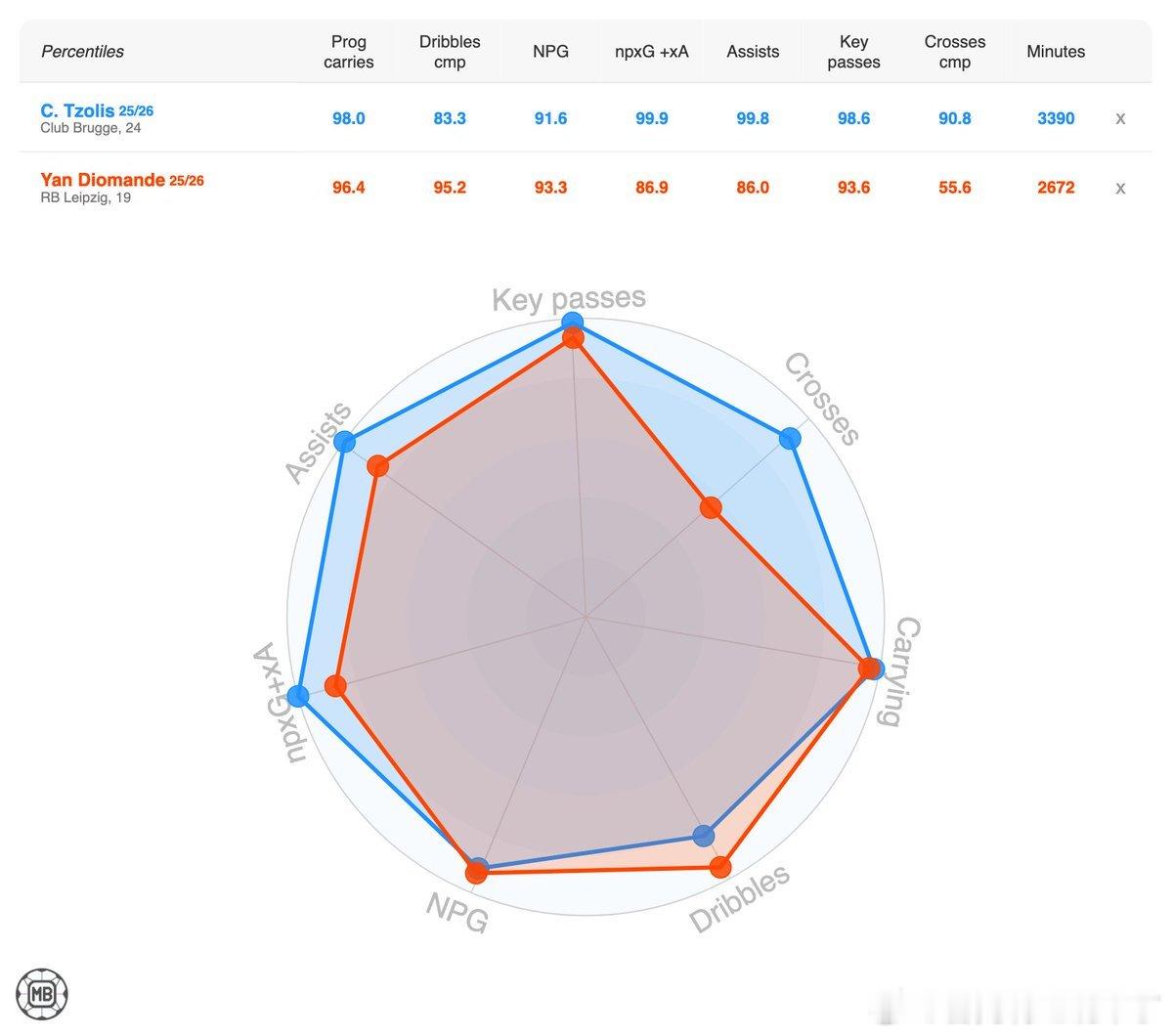Viewport: 1173px width, 1036px height.
Task: Click the Assists column header
Action: click(753, 51)
